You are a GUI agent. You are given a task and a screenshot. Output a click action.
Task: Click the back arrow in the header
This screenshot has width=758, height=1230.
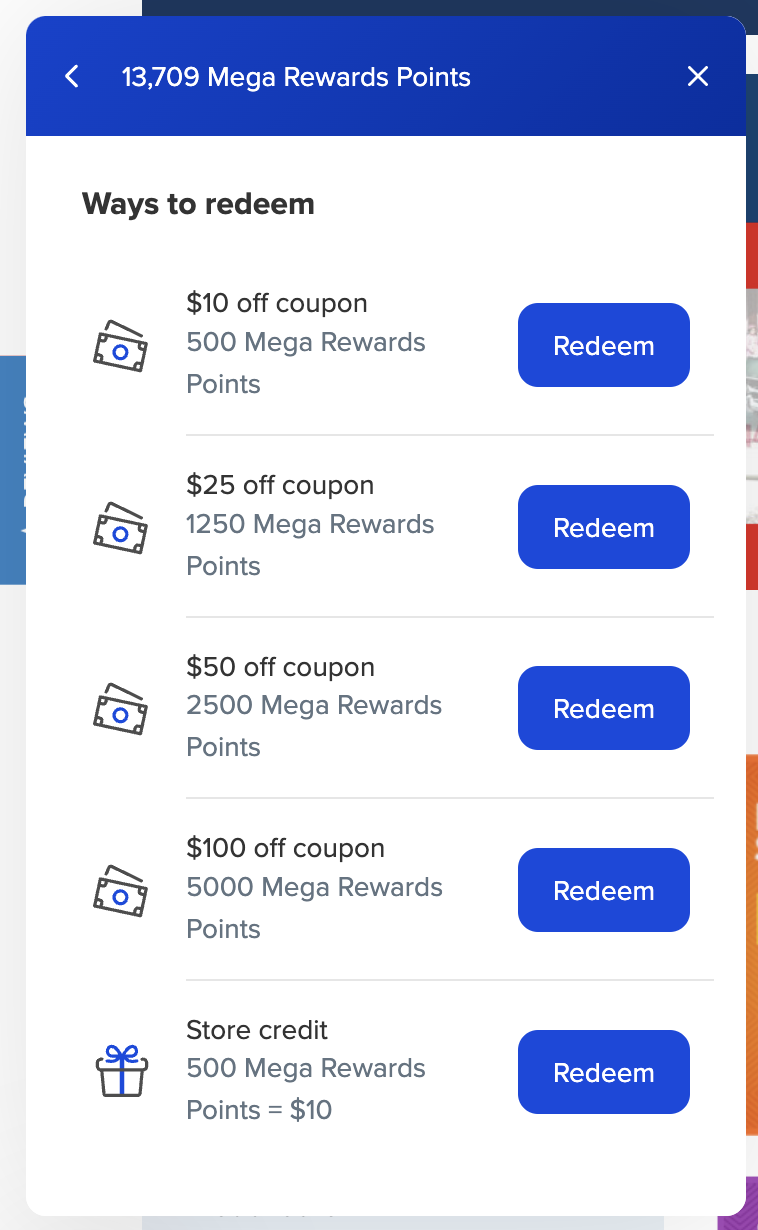coord(72,77)
